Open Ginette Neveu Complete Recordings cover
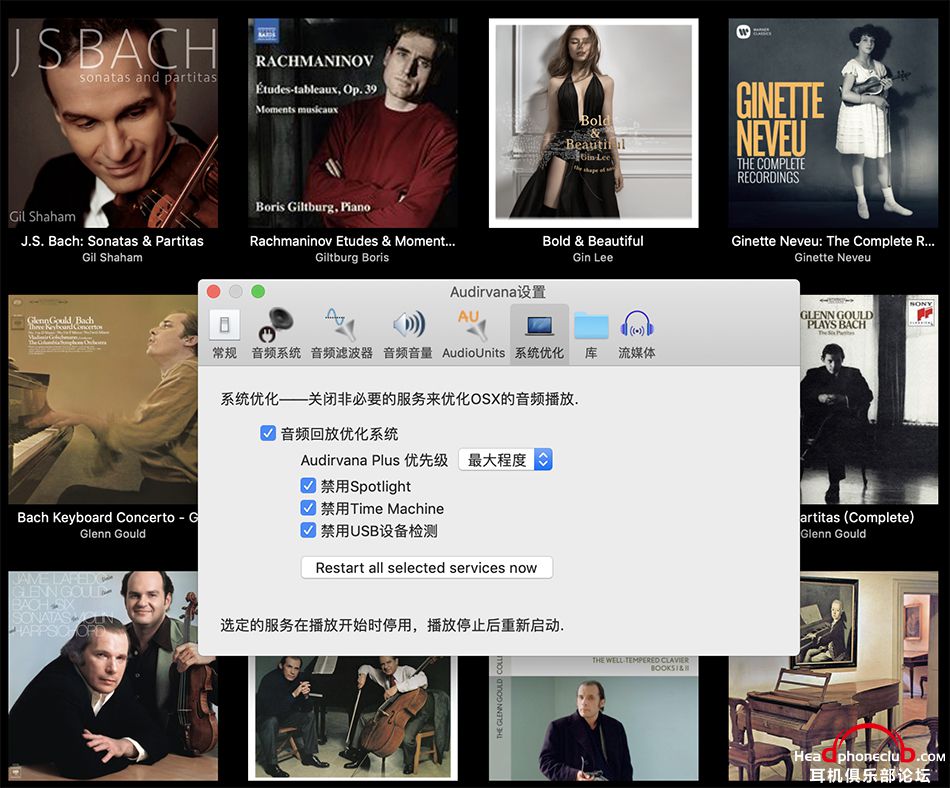950x788 pixels. point(833,124)
